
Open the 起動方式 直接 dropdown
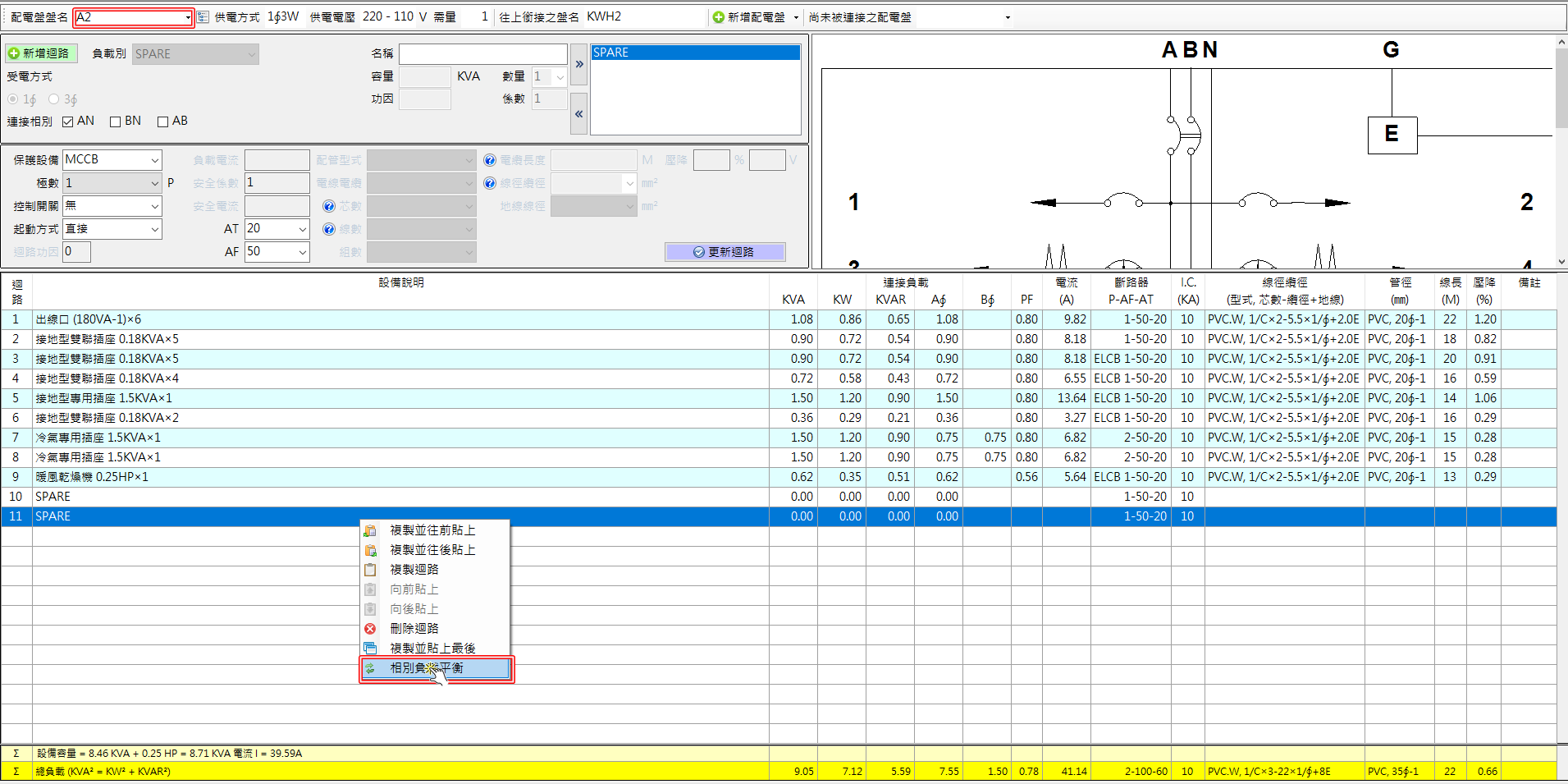[x=154, y=229]
